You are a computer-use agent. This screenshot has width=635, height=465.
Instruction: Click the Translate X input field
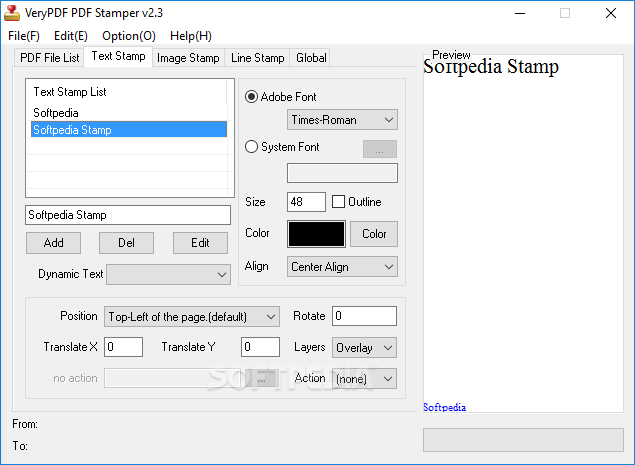click(x=124, y=347)
